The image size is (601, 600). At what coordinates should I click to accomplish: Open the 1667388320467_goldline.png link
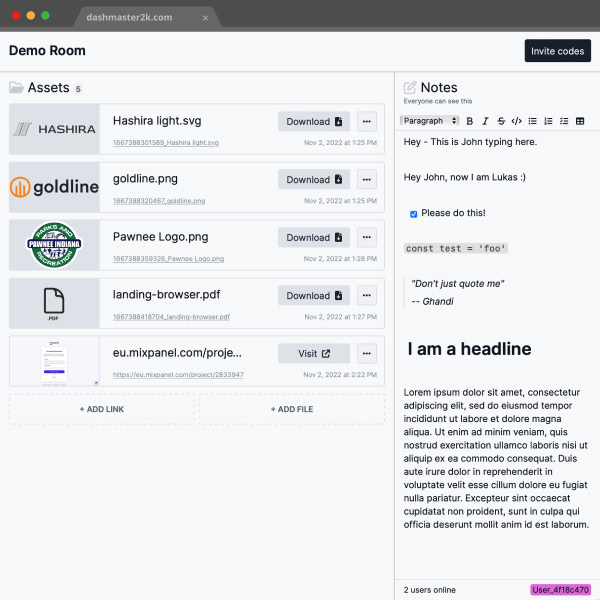click(159, 201)
